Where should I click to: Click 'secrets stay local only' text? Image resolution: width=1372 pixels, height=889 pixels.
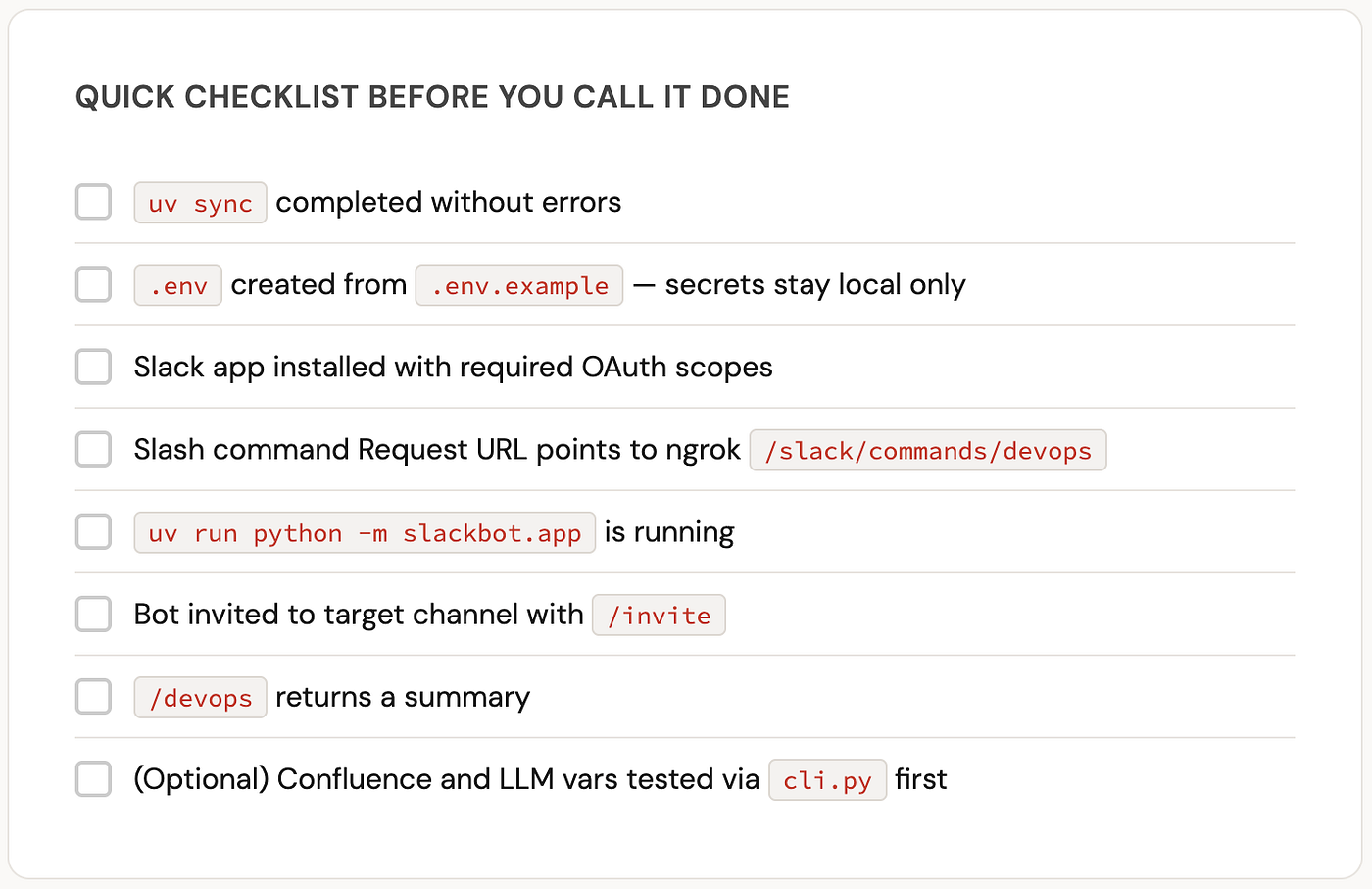tap(815, 285)
